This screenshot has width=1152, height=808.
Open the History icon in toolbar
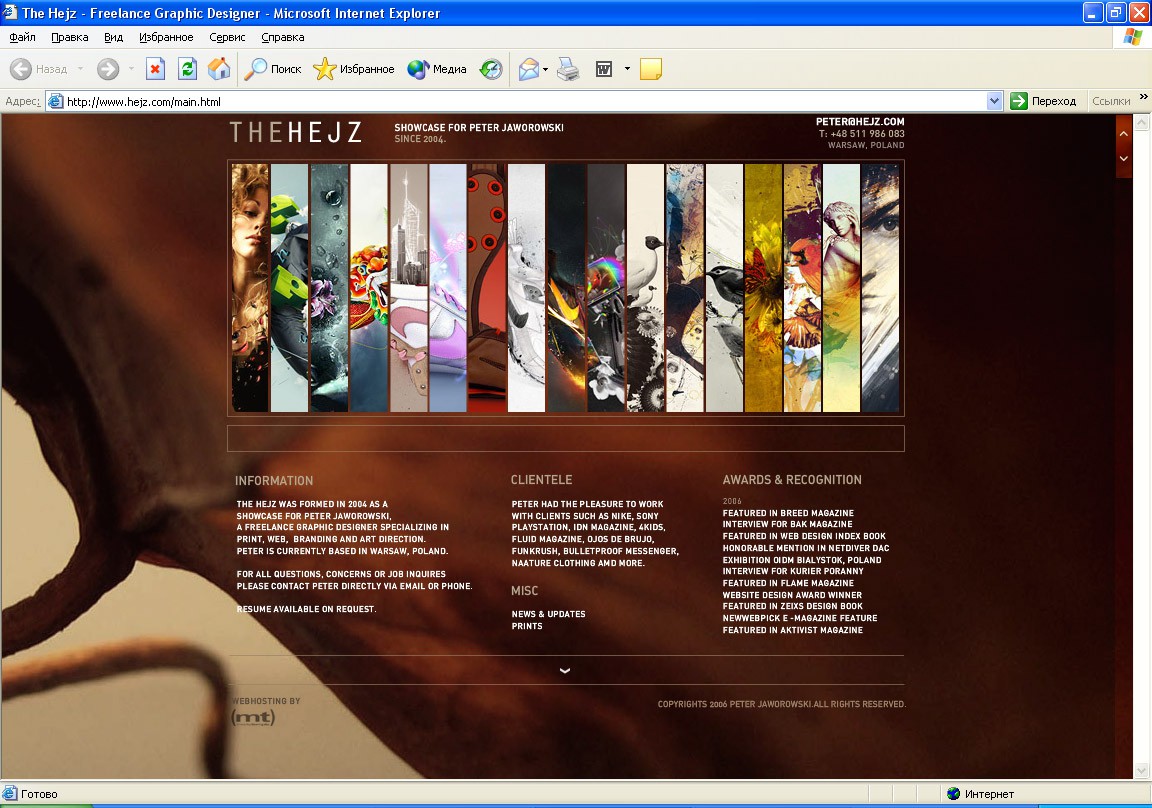491,69
